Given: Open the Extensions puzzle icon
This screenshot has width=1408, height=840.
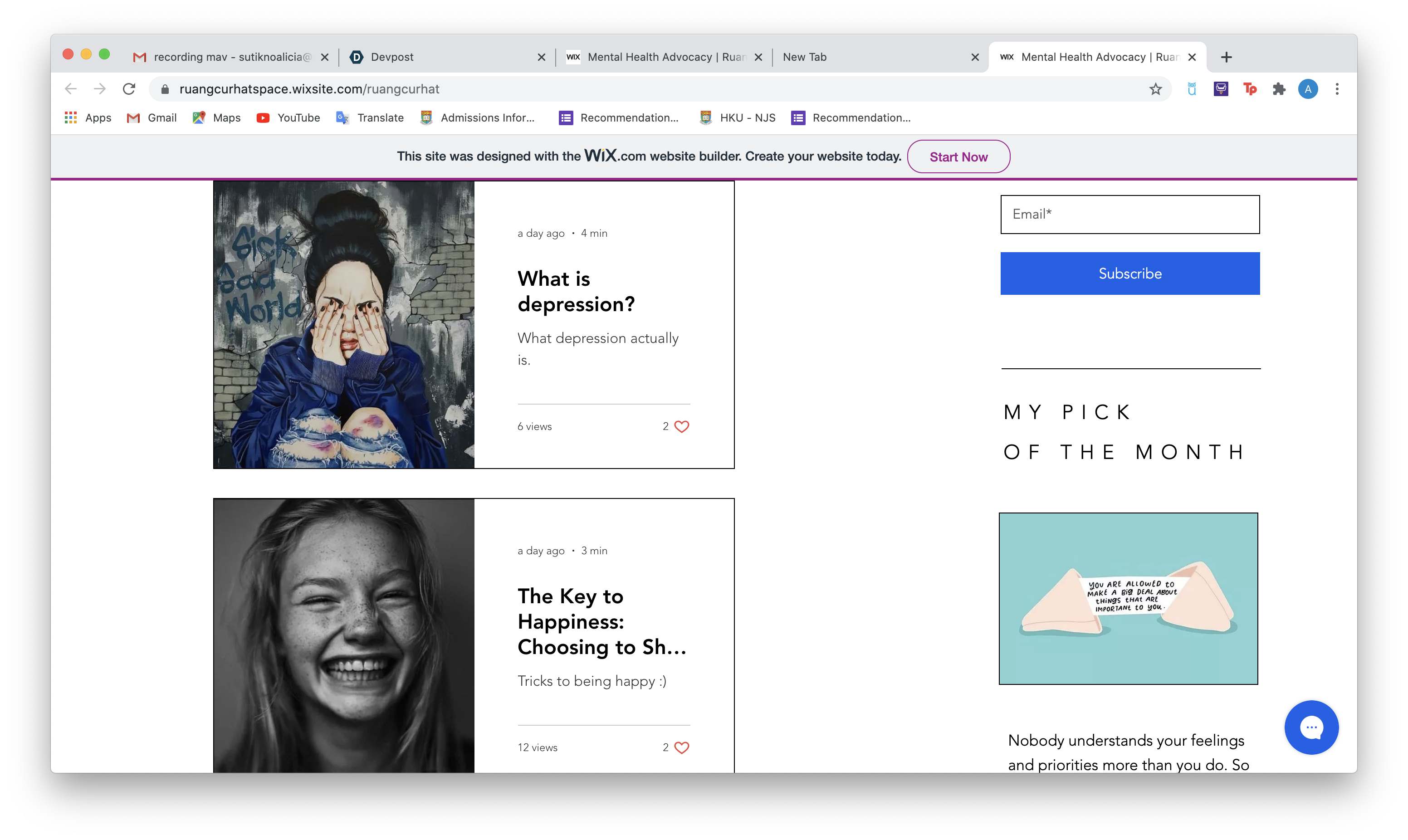Looking at the screenshot, I should click(x=1278, y=89).
